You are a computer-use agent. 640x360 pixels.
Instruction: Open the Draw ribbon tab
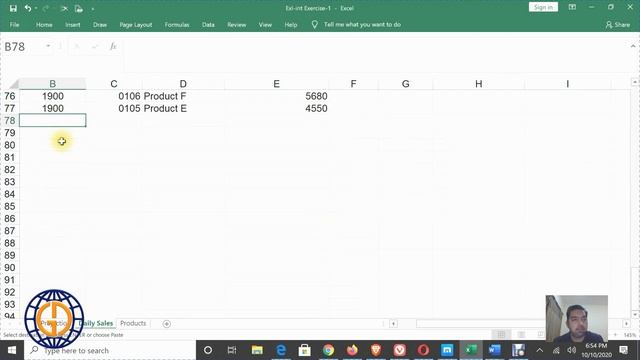point(100,24)
